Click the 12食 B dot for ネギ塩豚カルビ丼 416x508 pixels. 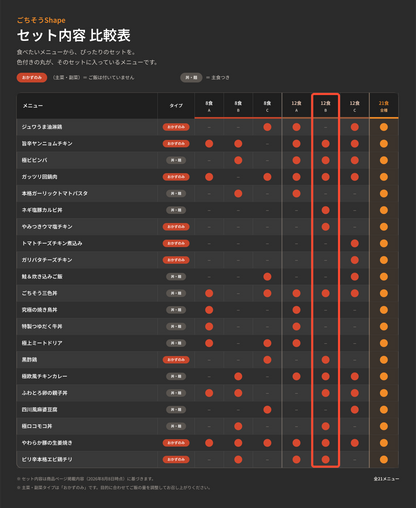[x=326, y=210]
